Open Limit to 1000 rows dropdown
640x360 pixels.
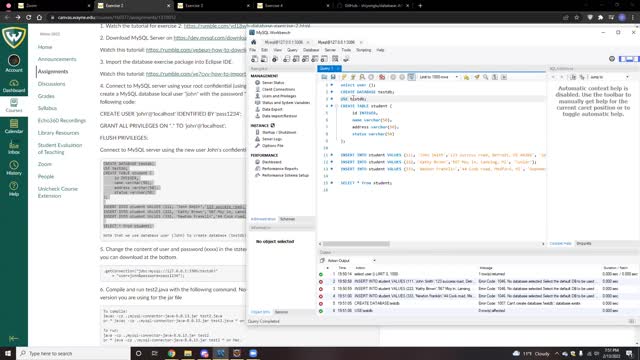click(438, 77)
